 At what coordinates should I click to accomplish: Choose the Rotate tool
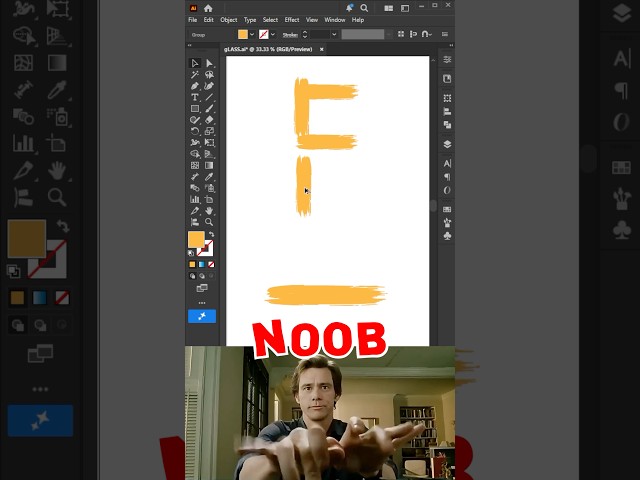(195, 131)
